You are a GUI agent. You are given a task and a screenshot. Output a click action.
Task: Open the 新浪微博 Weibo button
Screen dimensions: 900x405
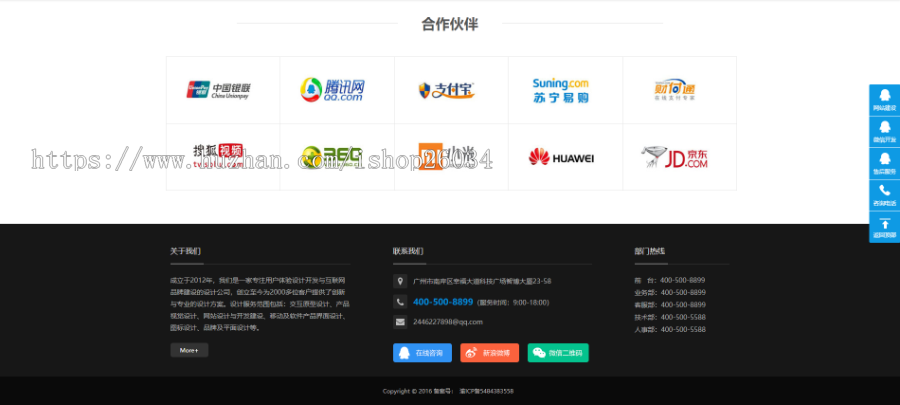click(490, 353)
